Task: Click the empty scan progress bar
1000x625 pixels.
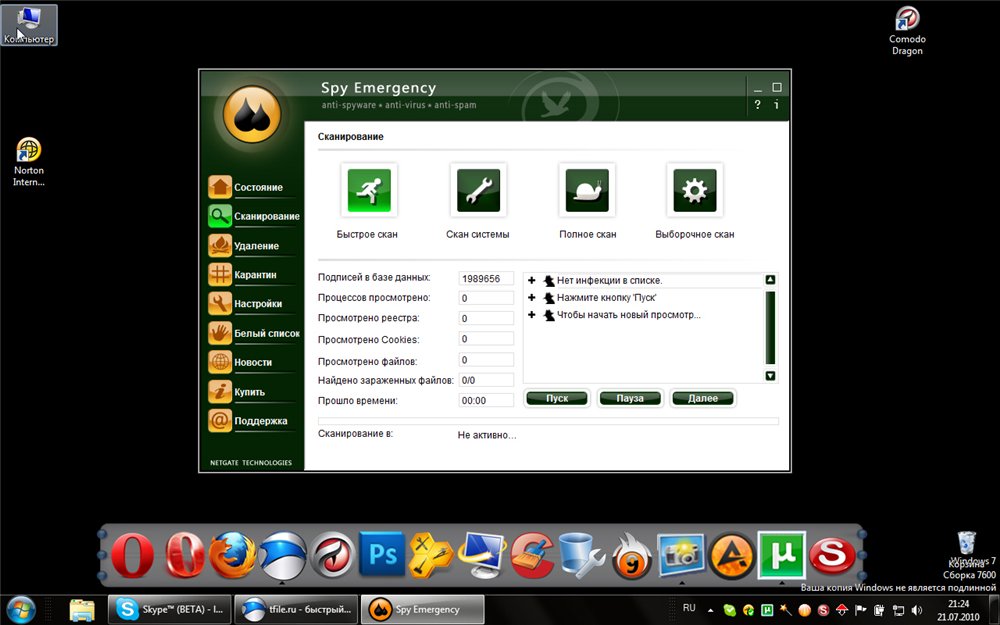Action: pyautogui.click(x=548, y=421)
